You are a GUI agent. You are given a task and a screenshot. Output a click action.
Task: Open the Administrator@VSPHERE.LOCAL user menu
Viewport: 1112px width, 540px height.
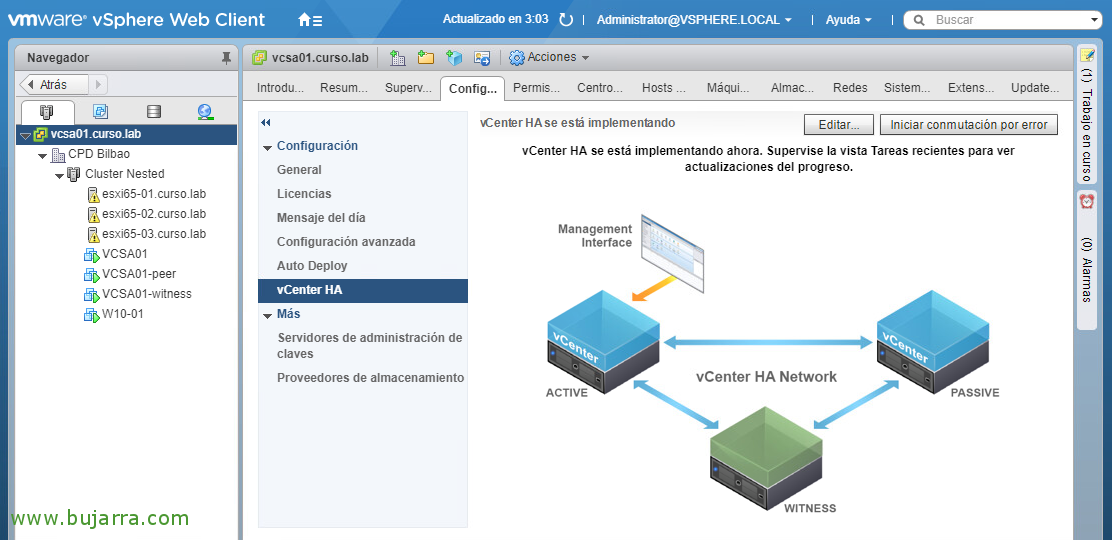click(694, 20)
